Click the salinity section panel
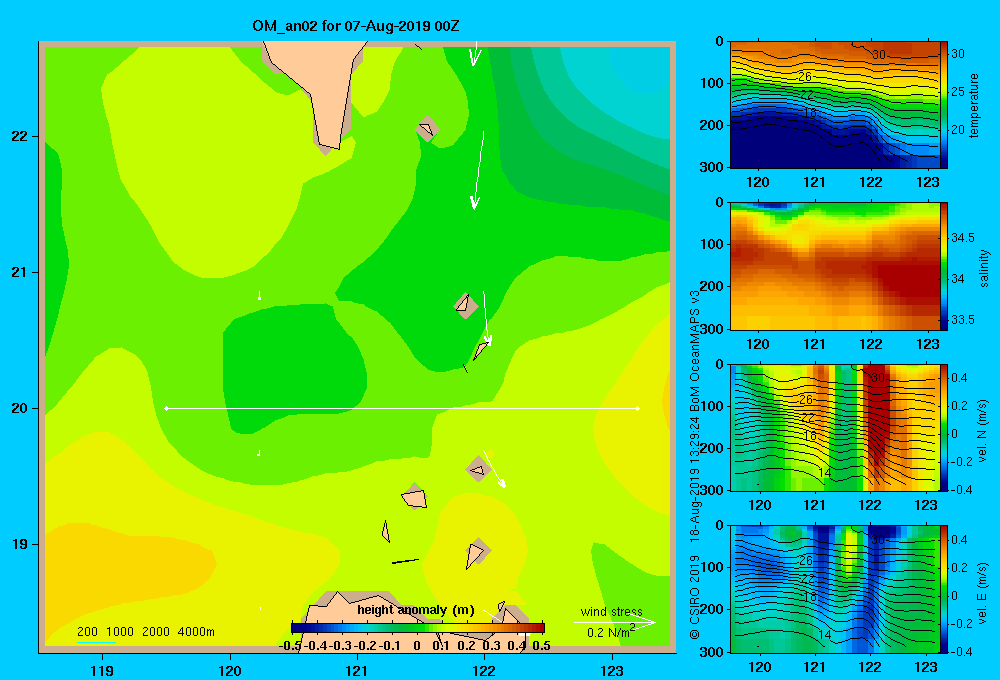The width and height of the screenshot is (1000, 680). (x=834, y=266)
